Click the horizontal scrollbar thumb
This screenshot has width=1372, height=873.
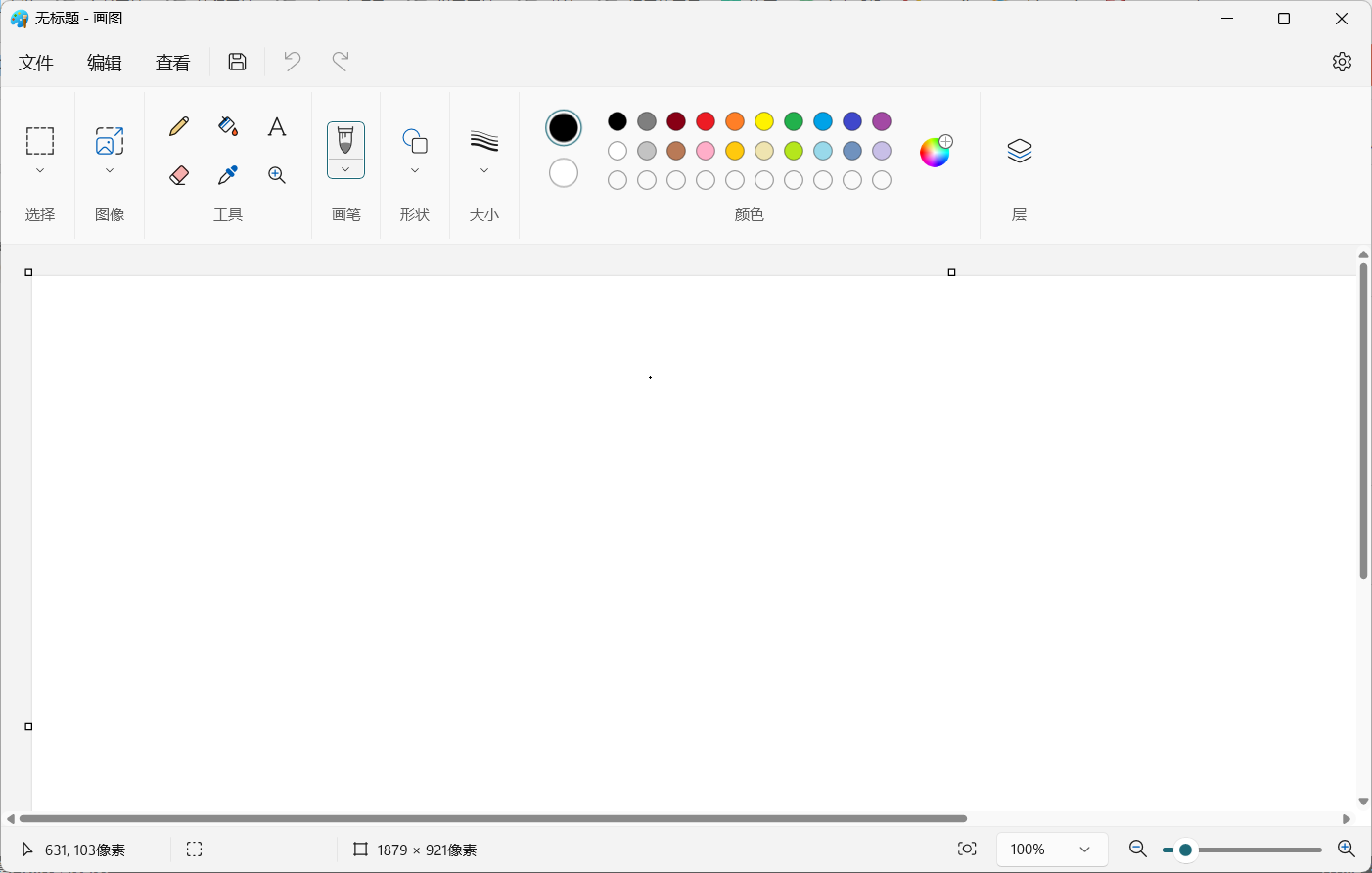coord(493,818)
